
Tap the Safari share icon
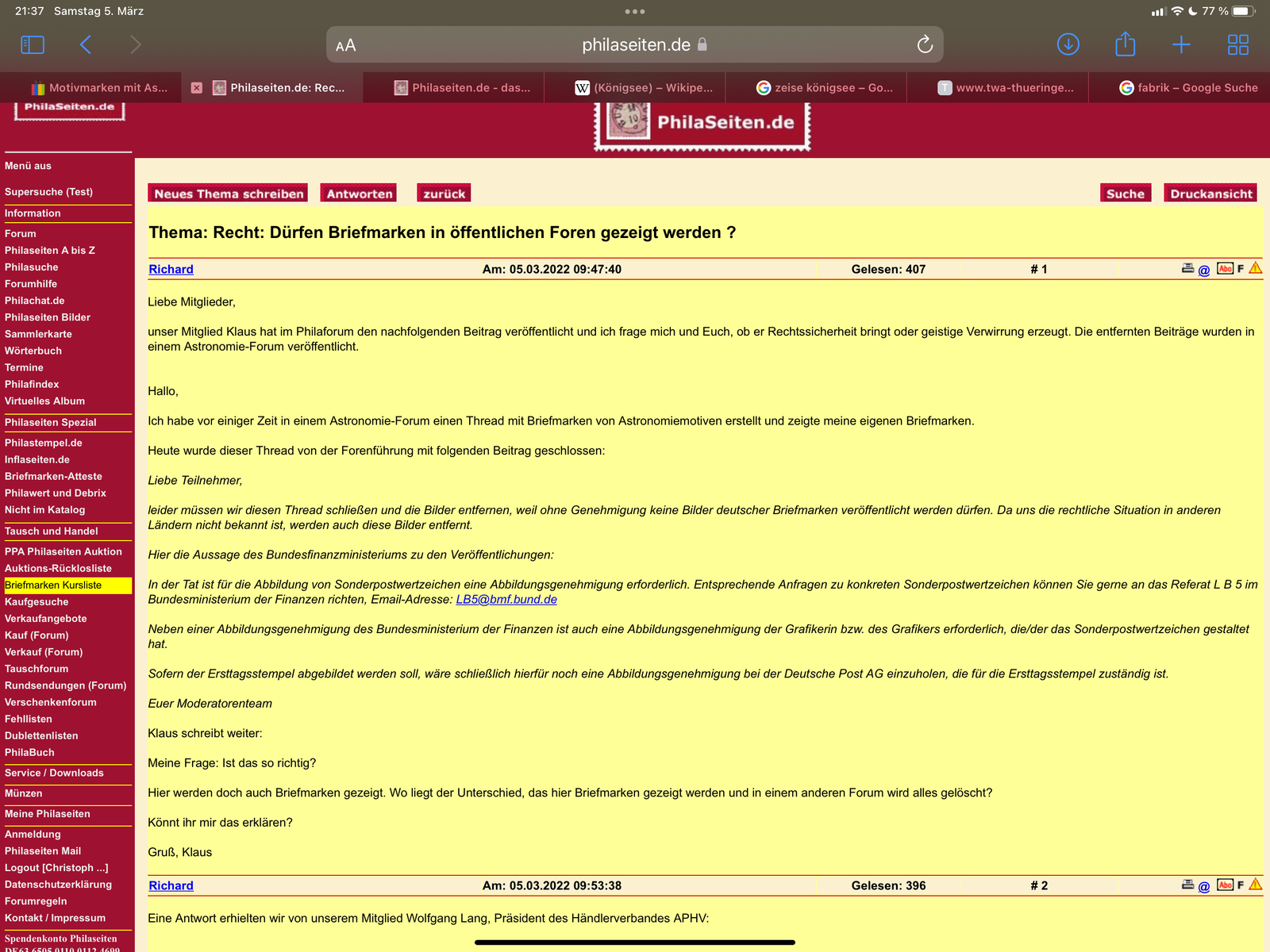[x=1125, y=44]
